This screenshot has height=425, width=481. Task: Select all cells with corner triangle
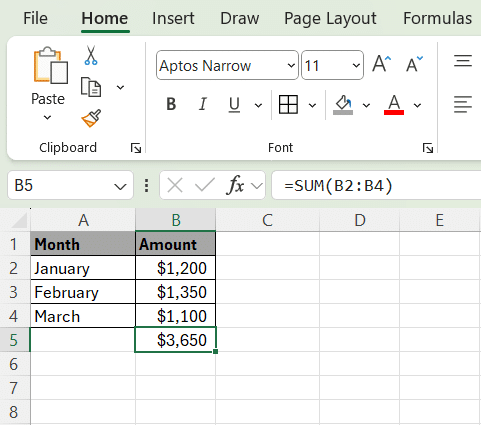[x=19, y=220]
